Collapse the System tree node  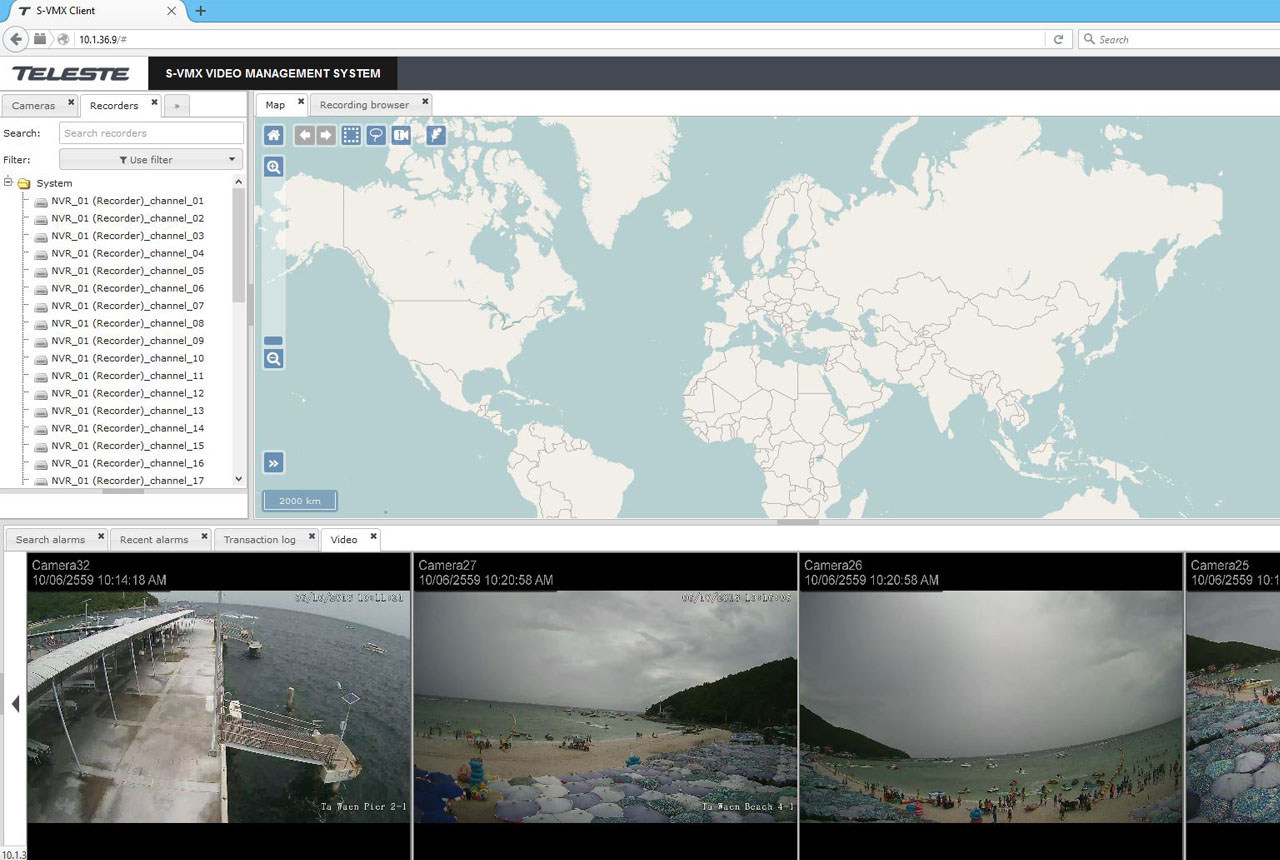[9, 183]
